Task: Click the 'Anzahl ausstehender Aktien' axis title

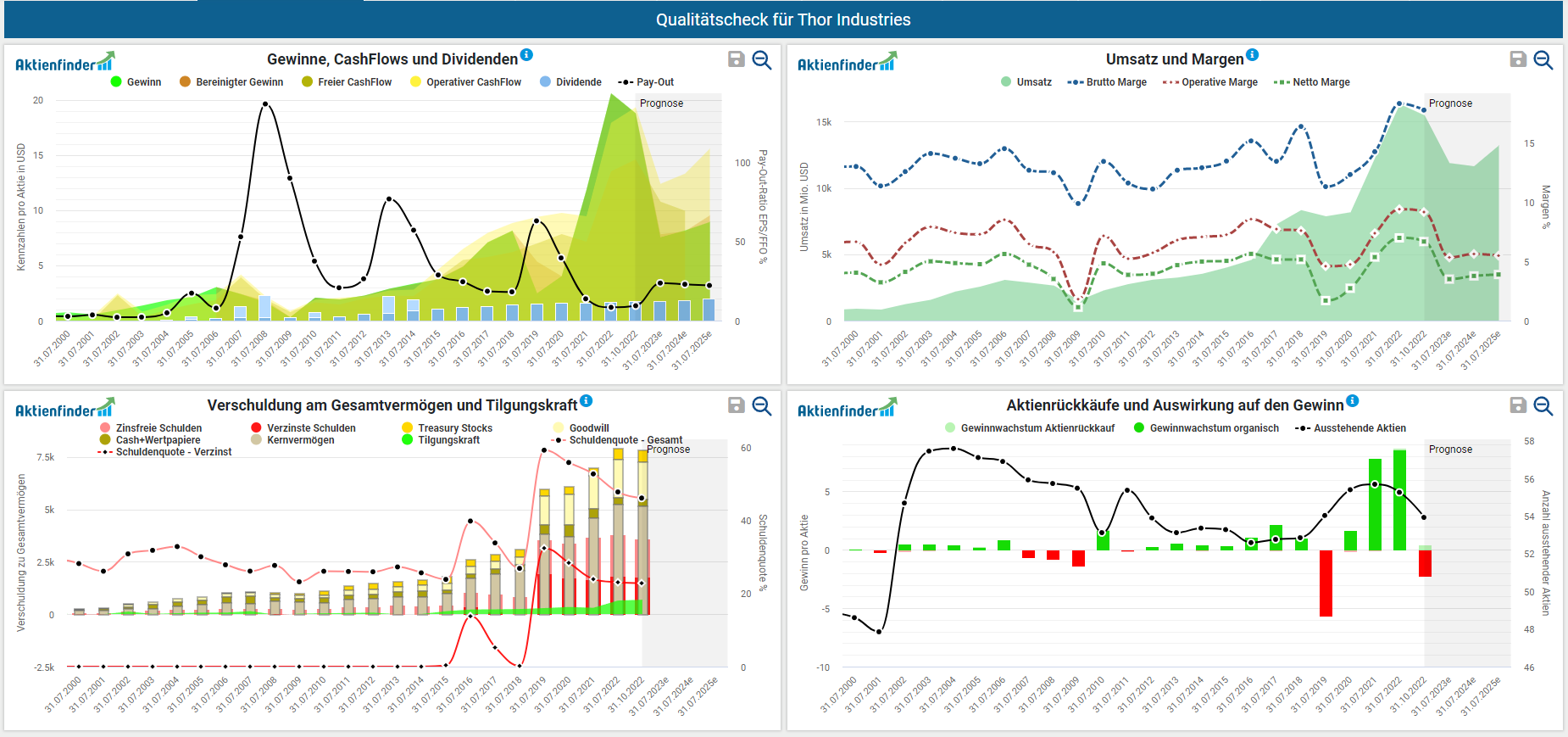Action: (x=1546, y=553)
